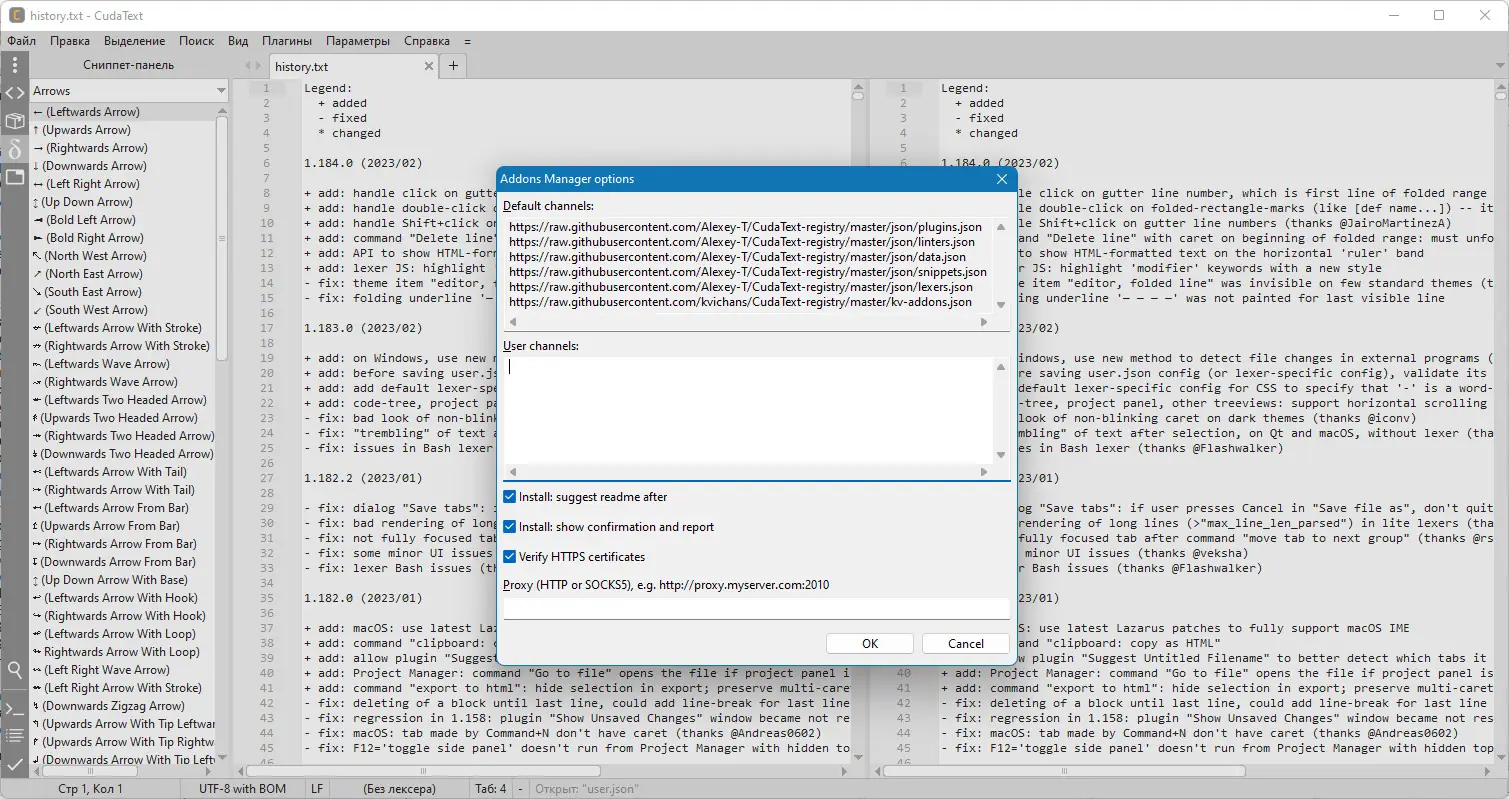Open the Выделение menu
This screenshot has width=1509, height=799.
(x=135, y=41)
